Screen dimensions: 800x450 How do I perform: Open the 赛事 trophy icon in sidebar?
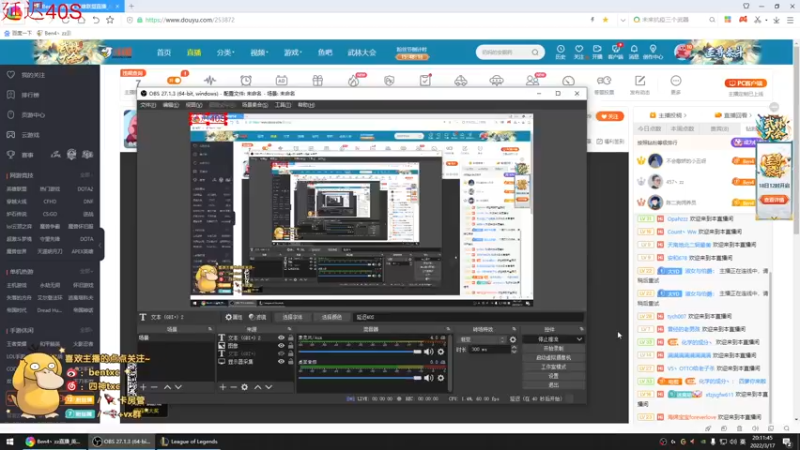tap(11, 155)
